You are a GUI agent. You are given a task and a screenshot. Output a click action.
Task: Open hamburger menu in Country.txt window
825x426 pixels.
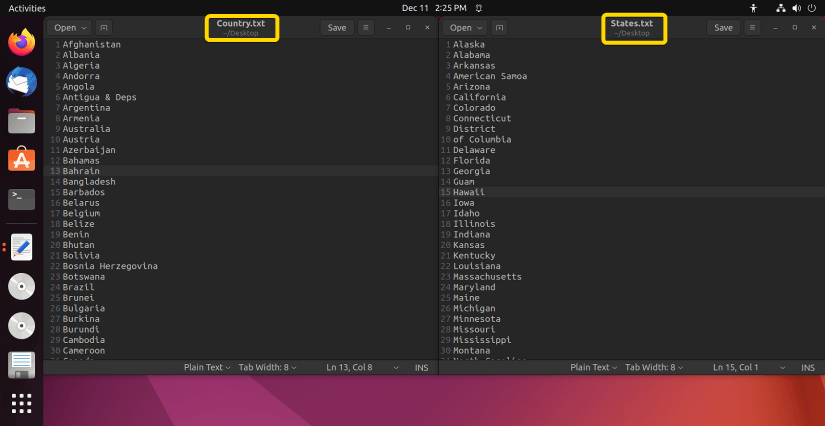366,27
